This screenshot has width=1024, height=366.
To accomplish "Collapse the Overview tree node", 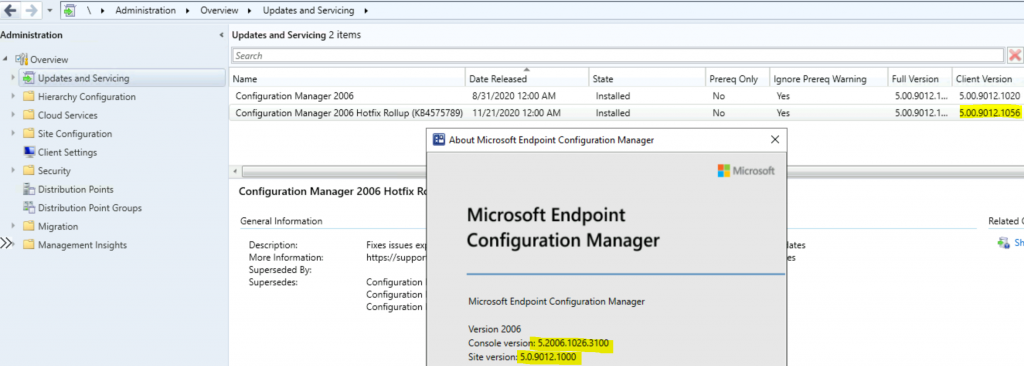I will coord(6,59).
